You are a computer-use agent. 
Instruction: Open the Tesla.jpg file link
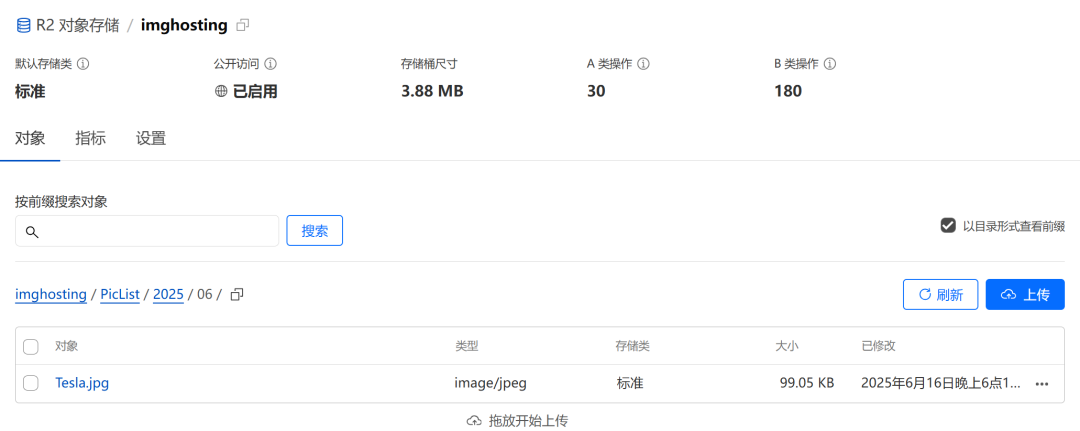(82, 383)
